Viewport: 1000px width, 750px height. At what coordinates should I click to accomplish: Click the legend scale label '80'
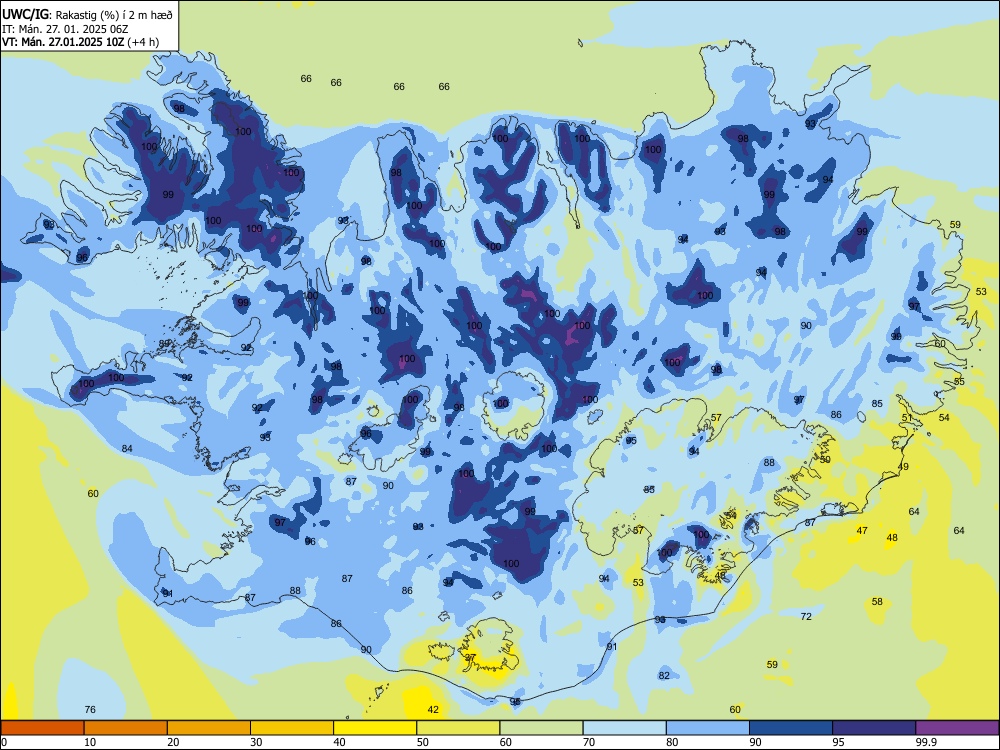672,742
